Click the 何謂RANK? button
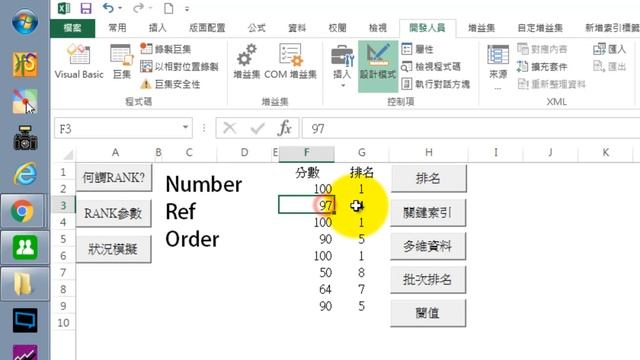640x360 pixels. 113,178
